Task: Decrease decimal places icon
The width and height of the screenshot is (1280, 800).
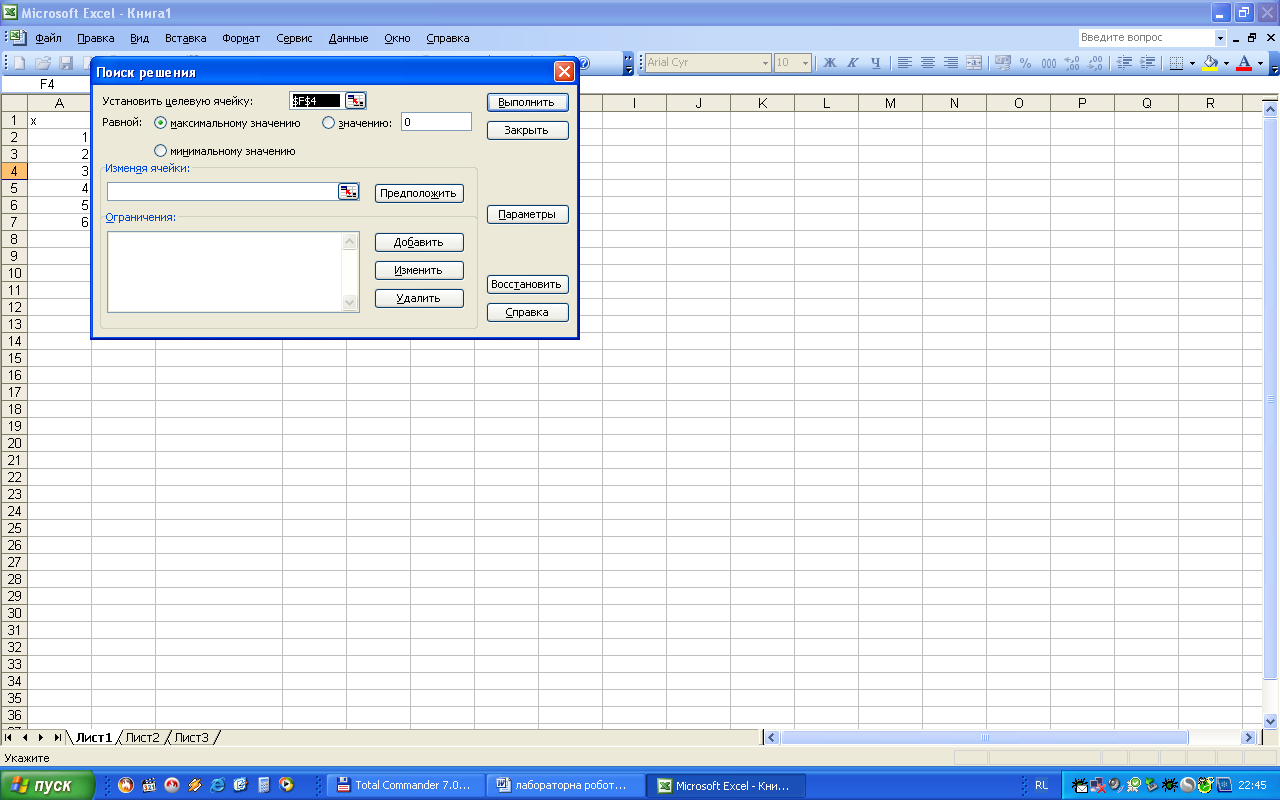Action: [x=1095, y=63]
